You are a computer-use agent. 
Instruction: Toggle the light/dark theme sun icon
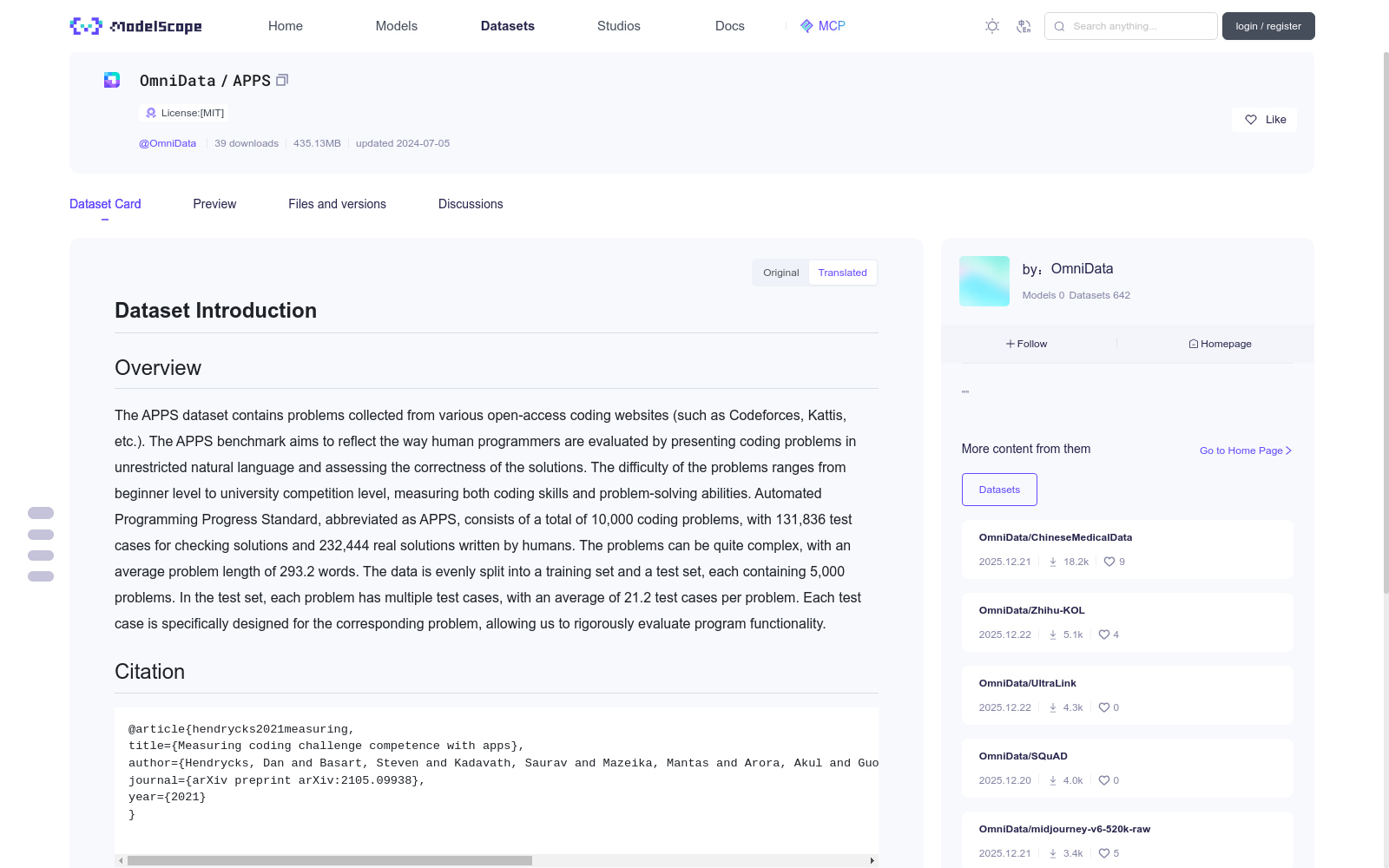click(992, 26)
